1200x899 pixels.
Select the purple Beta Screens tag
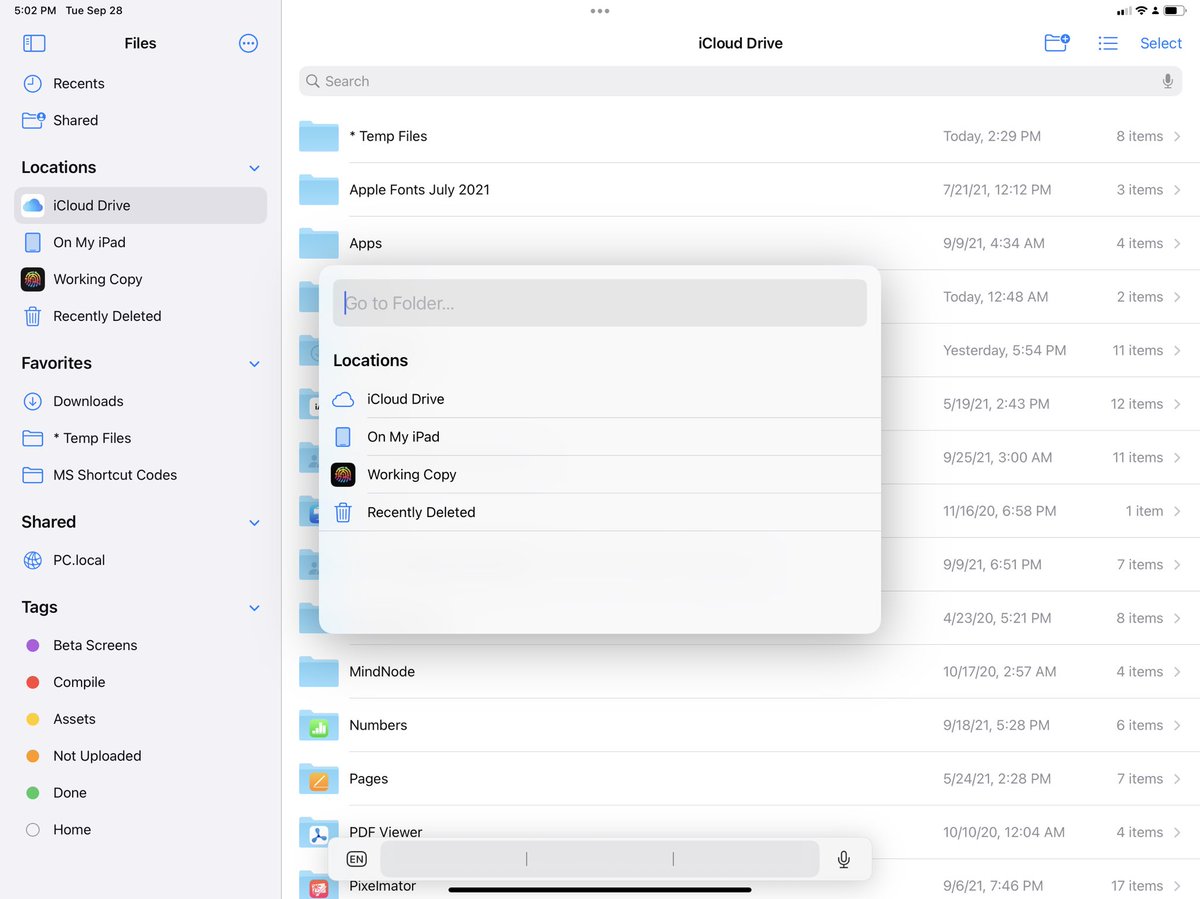140,645
